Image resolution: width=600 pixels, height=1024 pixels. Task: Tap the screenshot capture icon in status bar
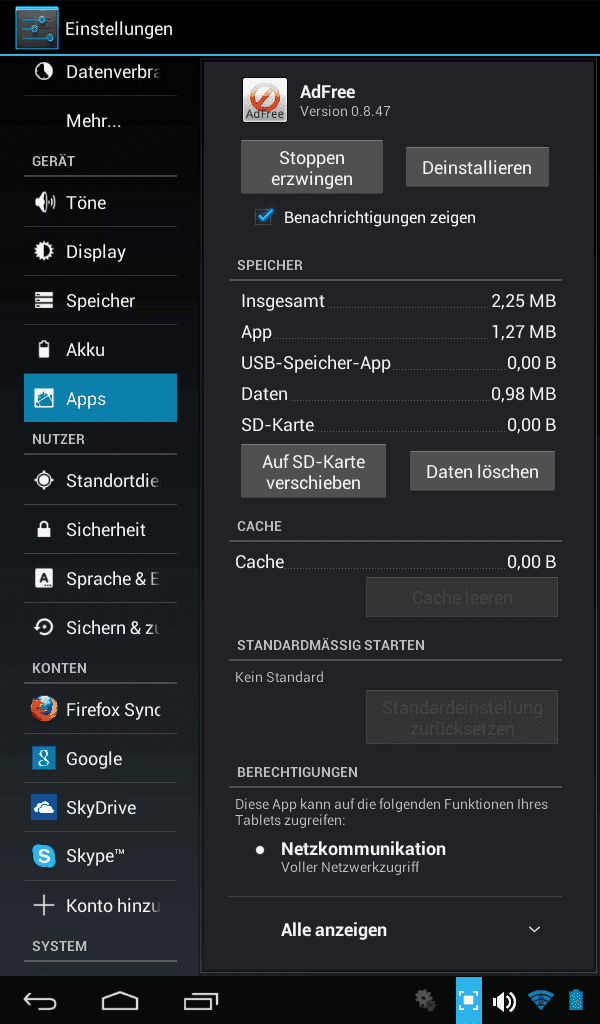[x=469, y=1000]
